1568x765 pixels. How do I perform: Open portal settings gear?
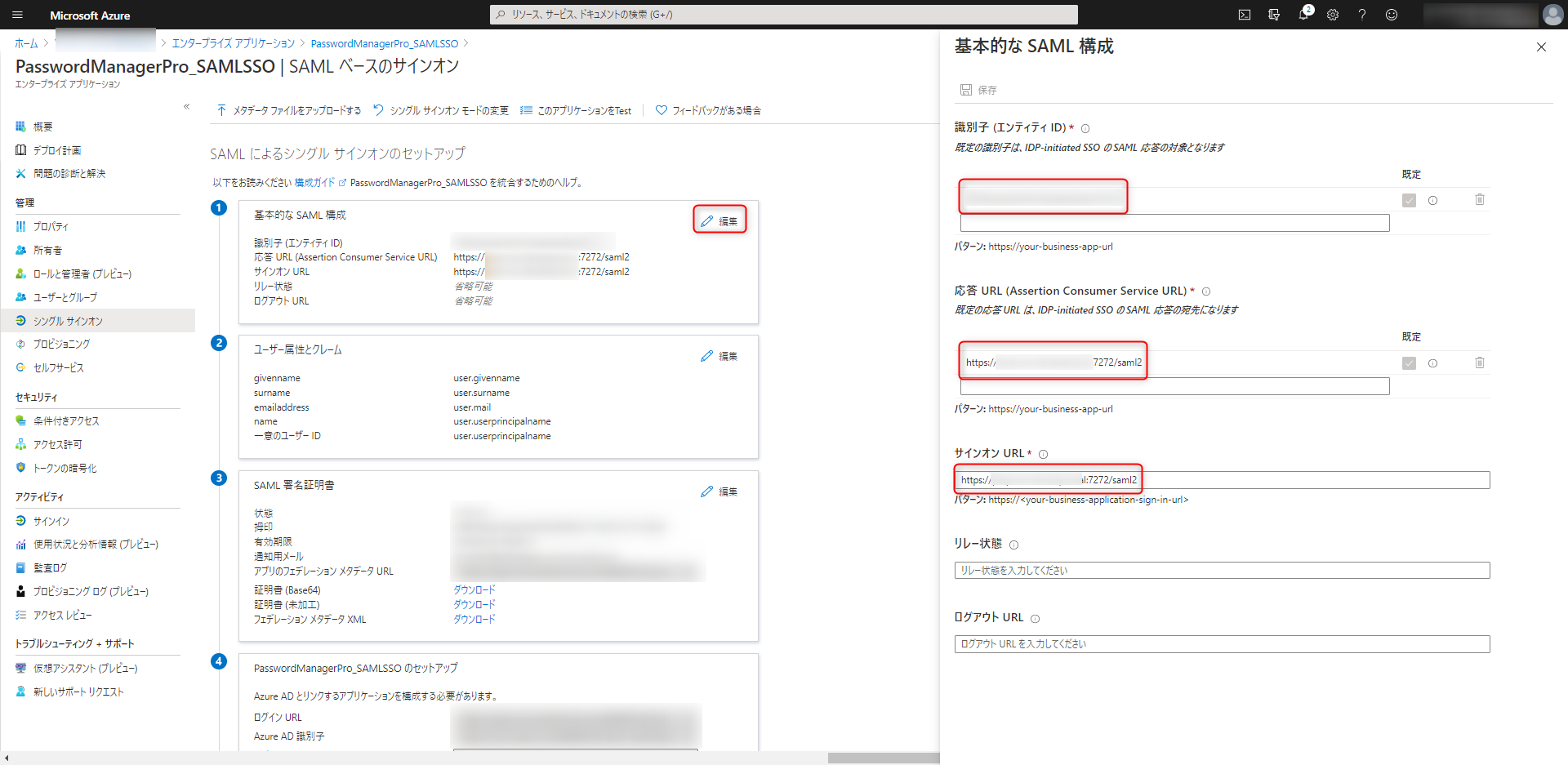pos(1333,15)
